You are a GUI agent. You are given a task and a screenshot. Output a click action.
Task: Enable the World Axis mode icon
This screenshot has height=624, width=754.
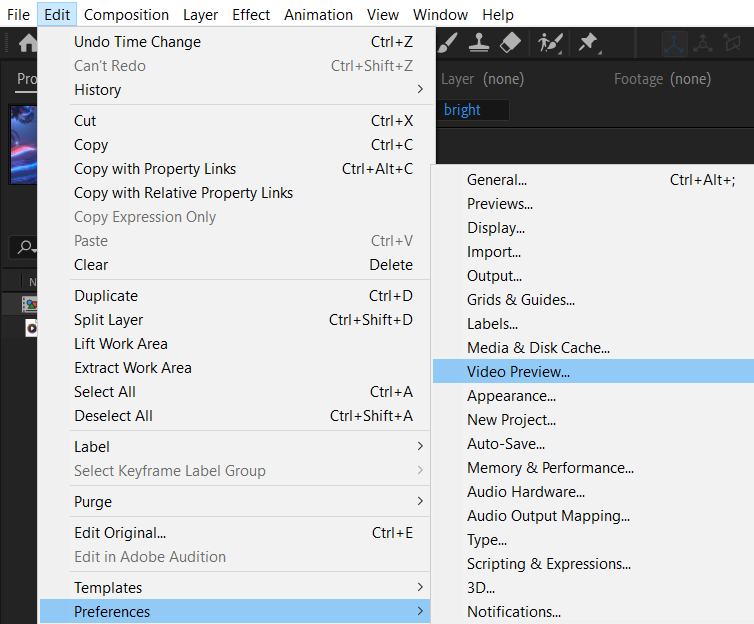tap(704, 43)
